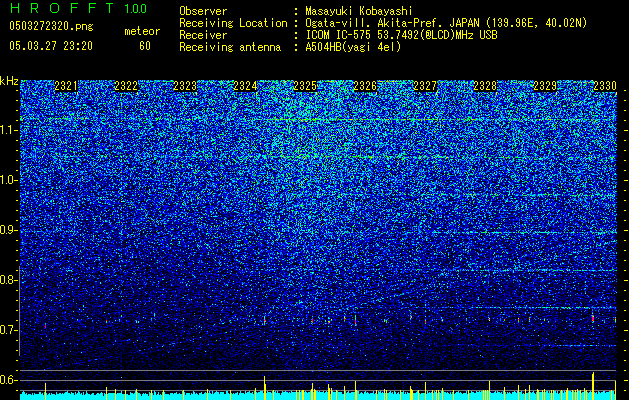Click the Receiving Location label

233,23
